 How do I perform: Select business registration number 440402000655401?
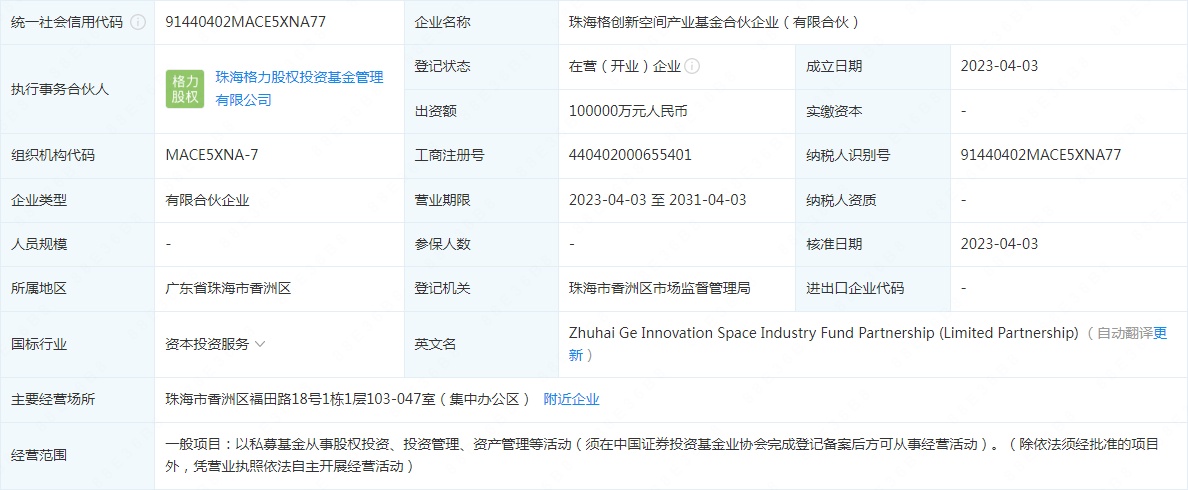(630, 155)
